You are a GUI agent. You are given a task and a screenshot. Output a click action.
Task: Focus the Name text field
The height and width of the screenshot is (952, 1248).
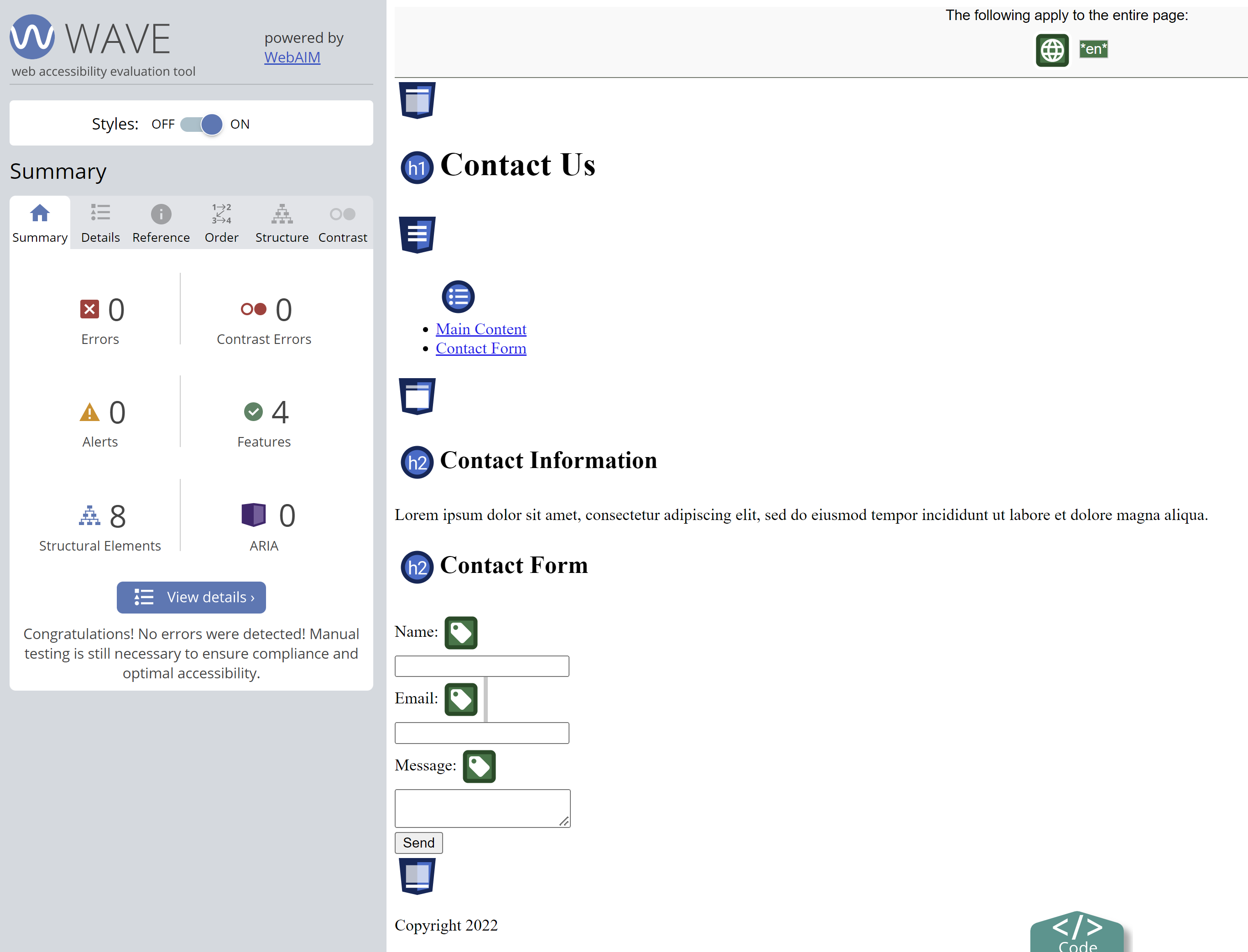click(x=482, y=666)
